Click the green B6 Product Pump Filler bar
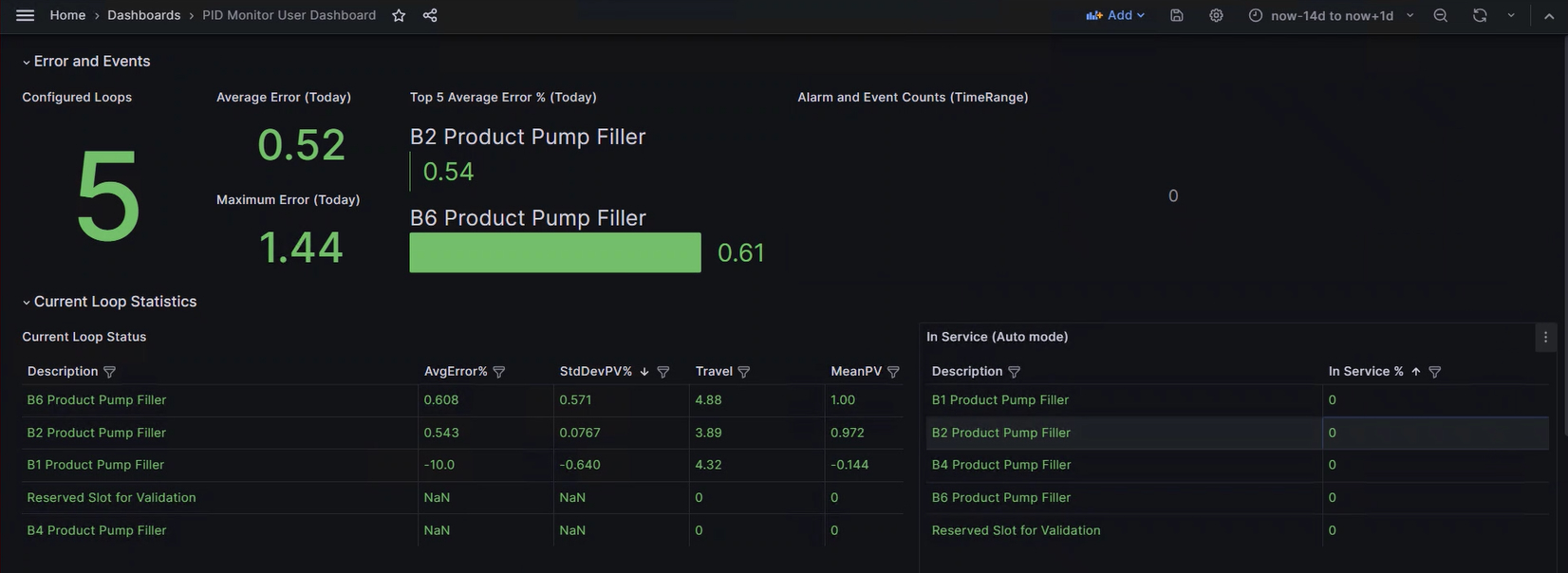Image resolution: width=1568 pixels, height=573 pixels. pyautogui.click(x=555, y=252)
